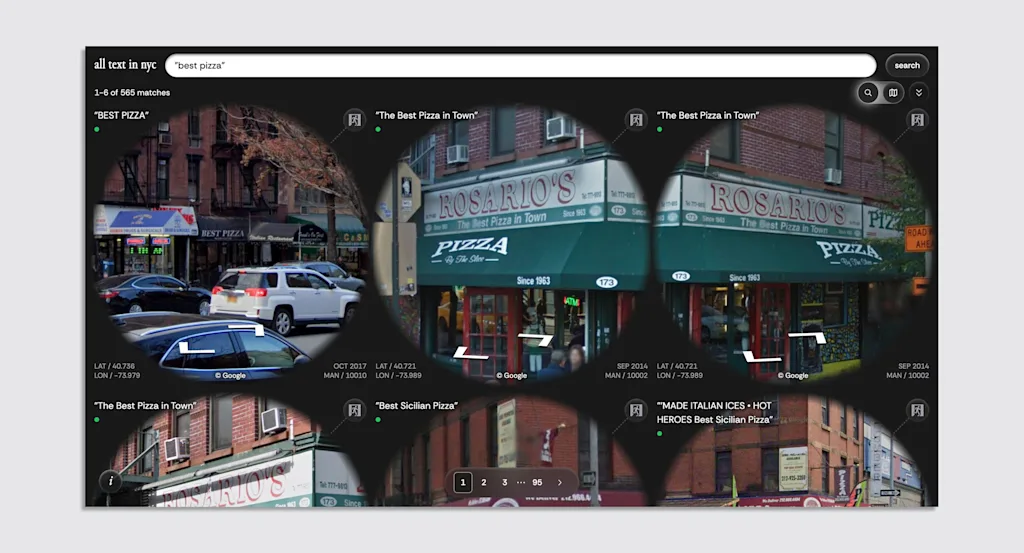Open street view icon on the middle Rosario's result
1024x553 pixels.
click(635, 120)
